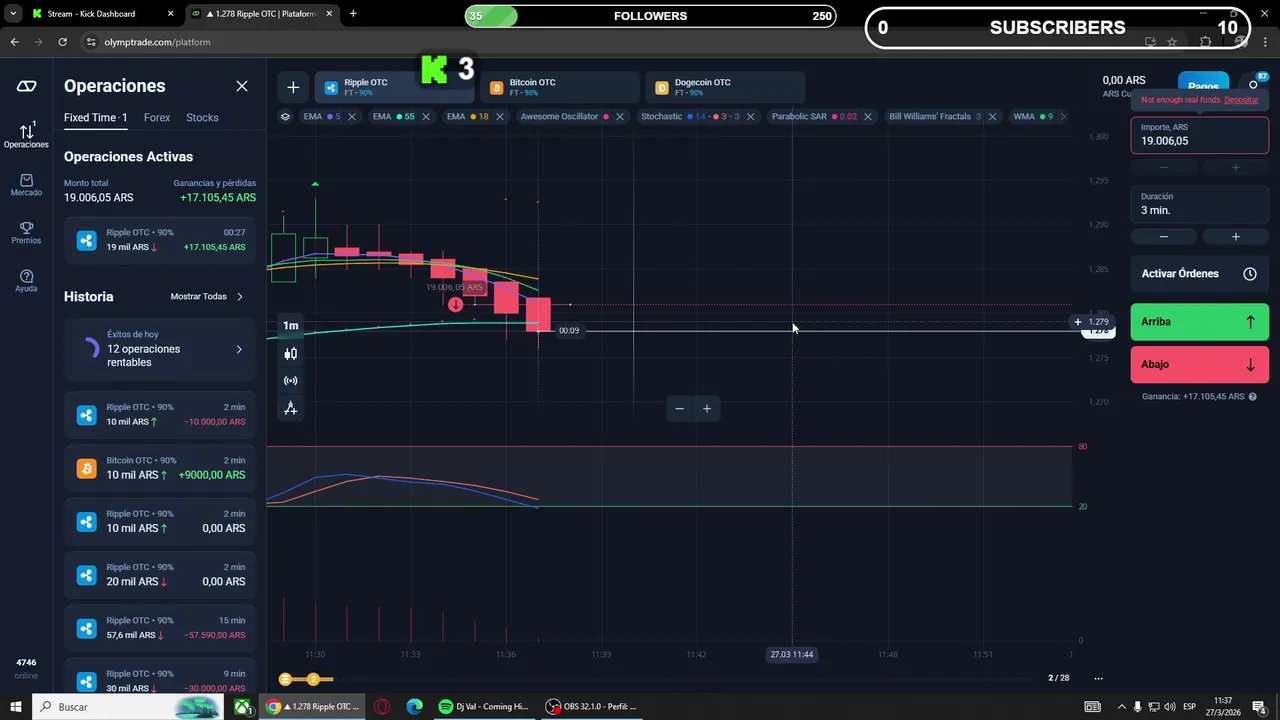The image size is (1280, 720).
Task: Decrease the Duración with minus
Action: [1164, 237]
